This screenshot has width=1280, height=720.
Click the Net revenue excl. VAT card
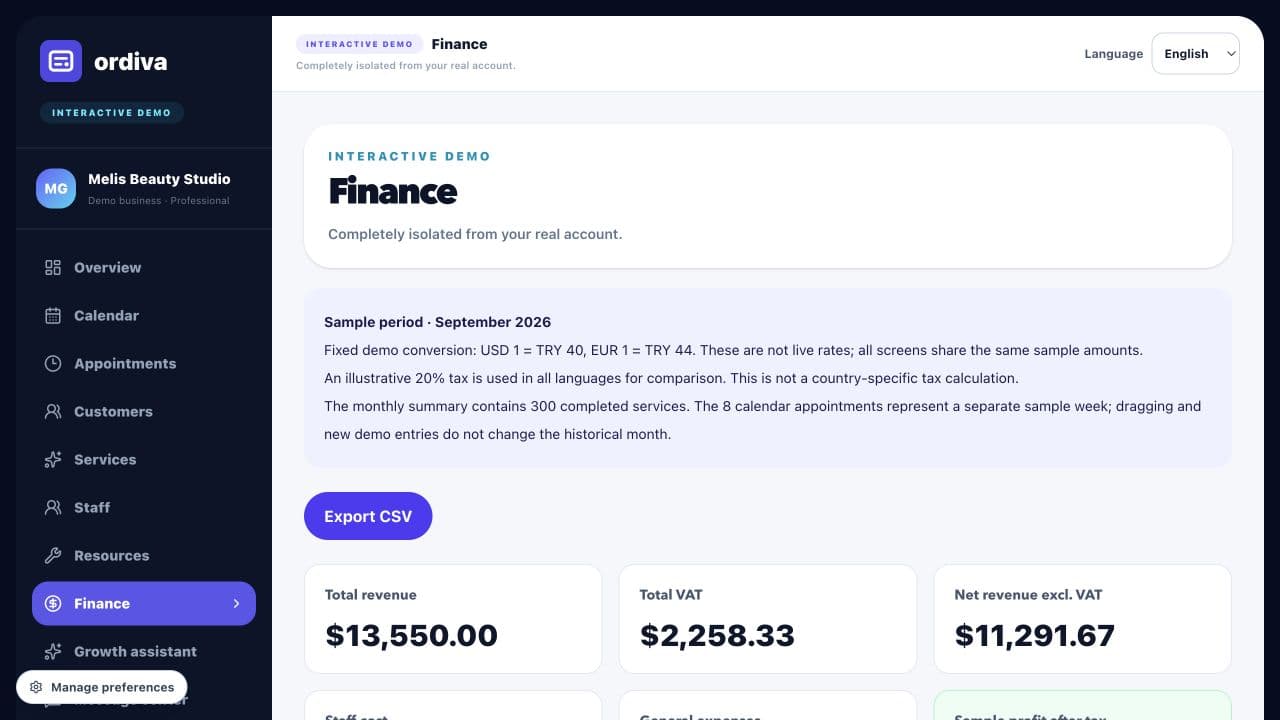[1082, 619]
